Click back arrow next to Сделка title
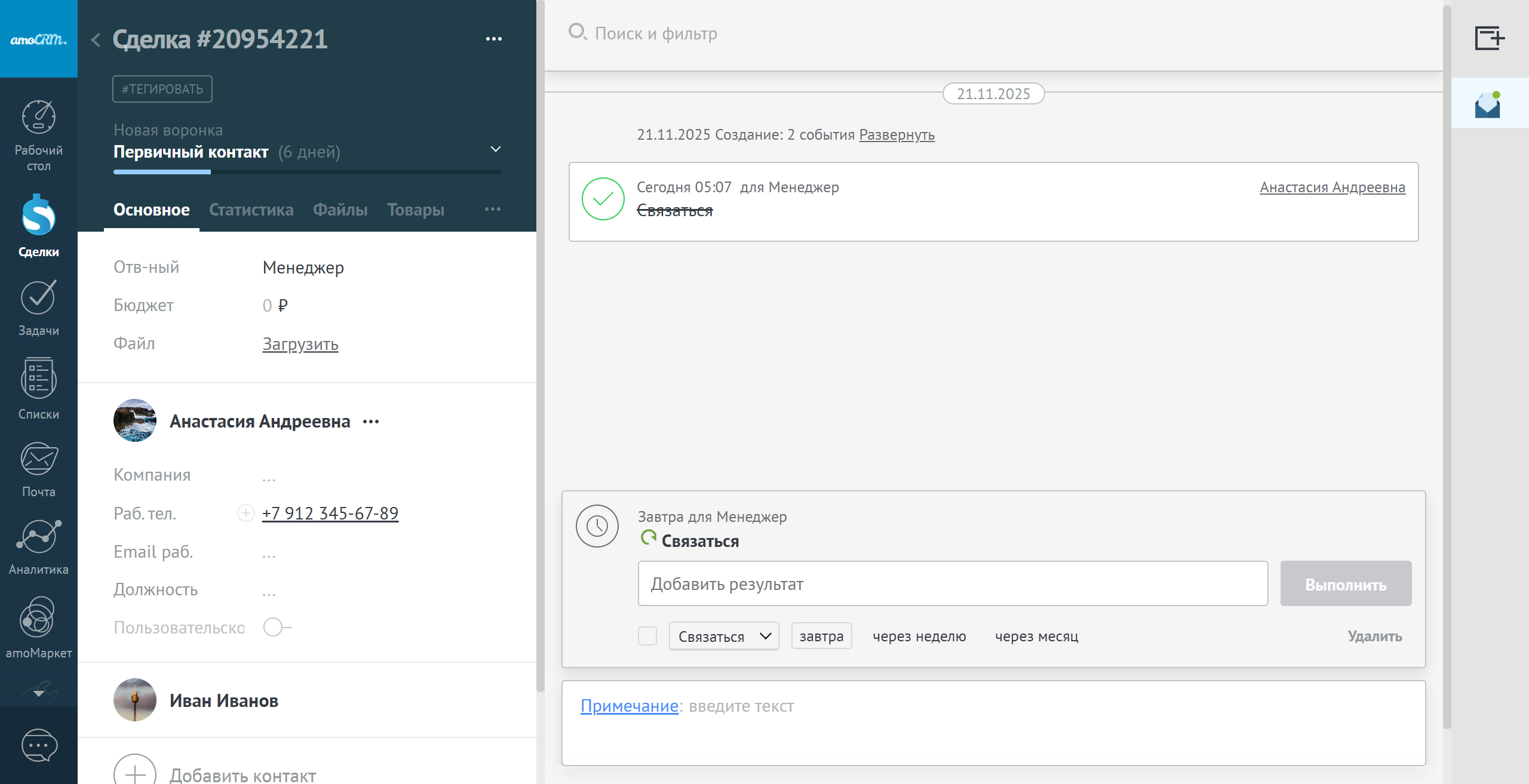The width and height of the screenshot is (1529, 784). [96, 40]
